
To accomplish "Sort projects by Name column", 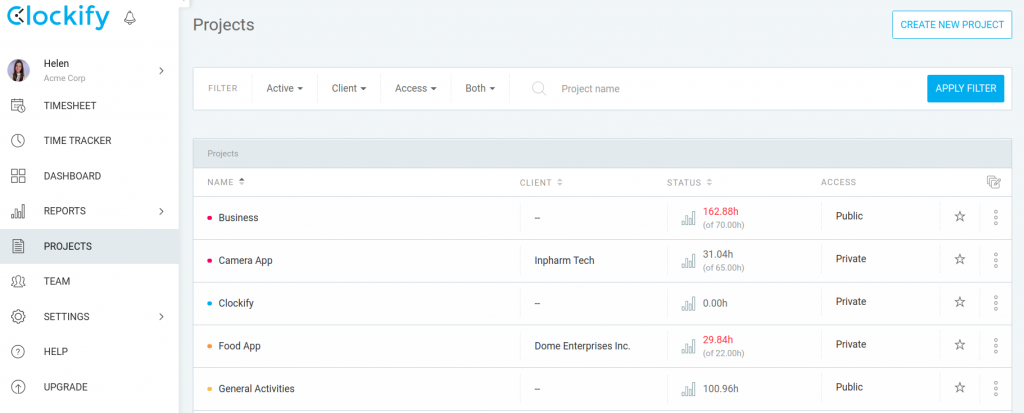I will click(x=226, y=182).
